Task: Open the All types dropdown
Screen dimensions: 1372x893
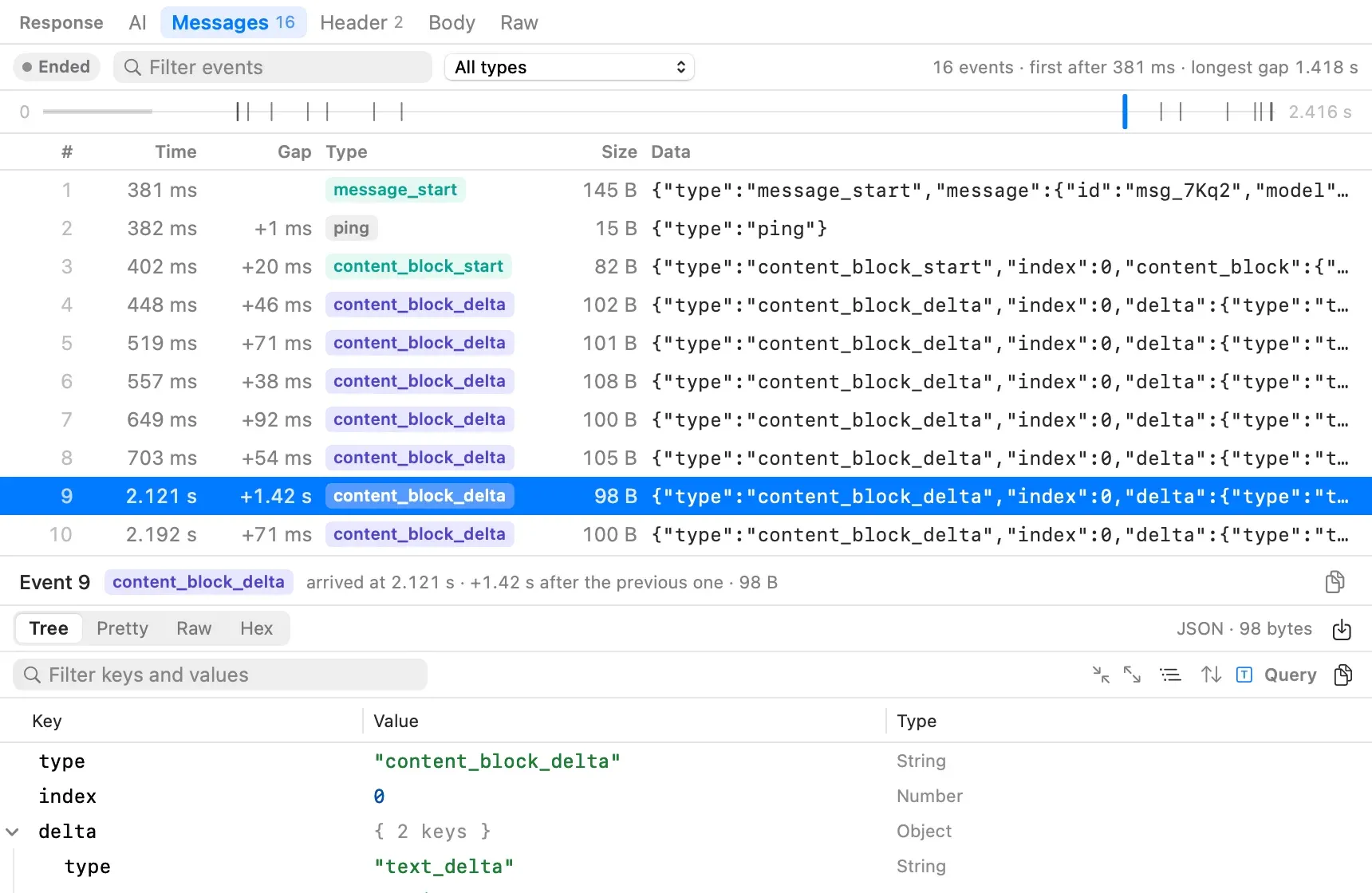Action: click(x=570, y=67)
